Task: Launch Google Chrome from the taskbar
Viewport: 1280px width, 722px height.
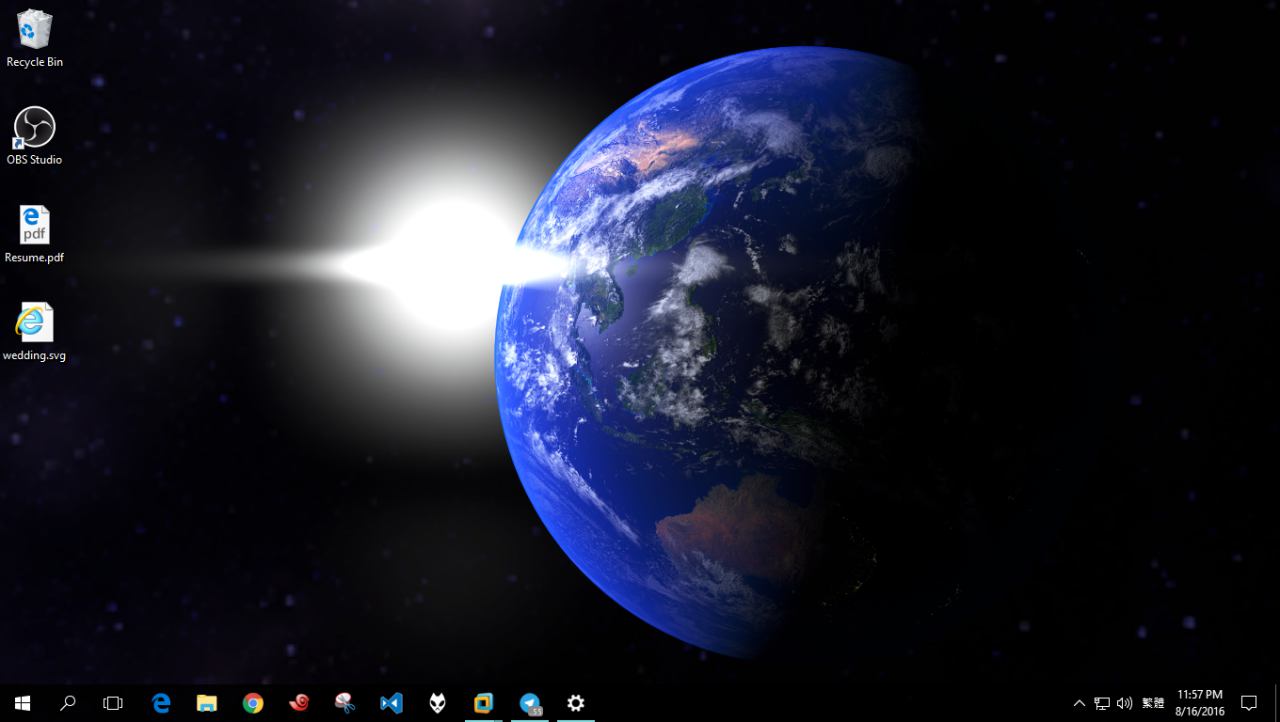Action: 253,703
